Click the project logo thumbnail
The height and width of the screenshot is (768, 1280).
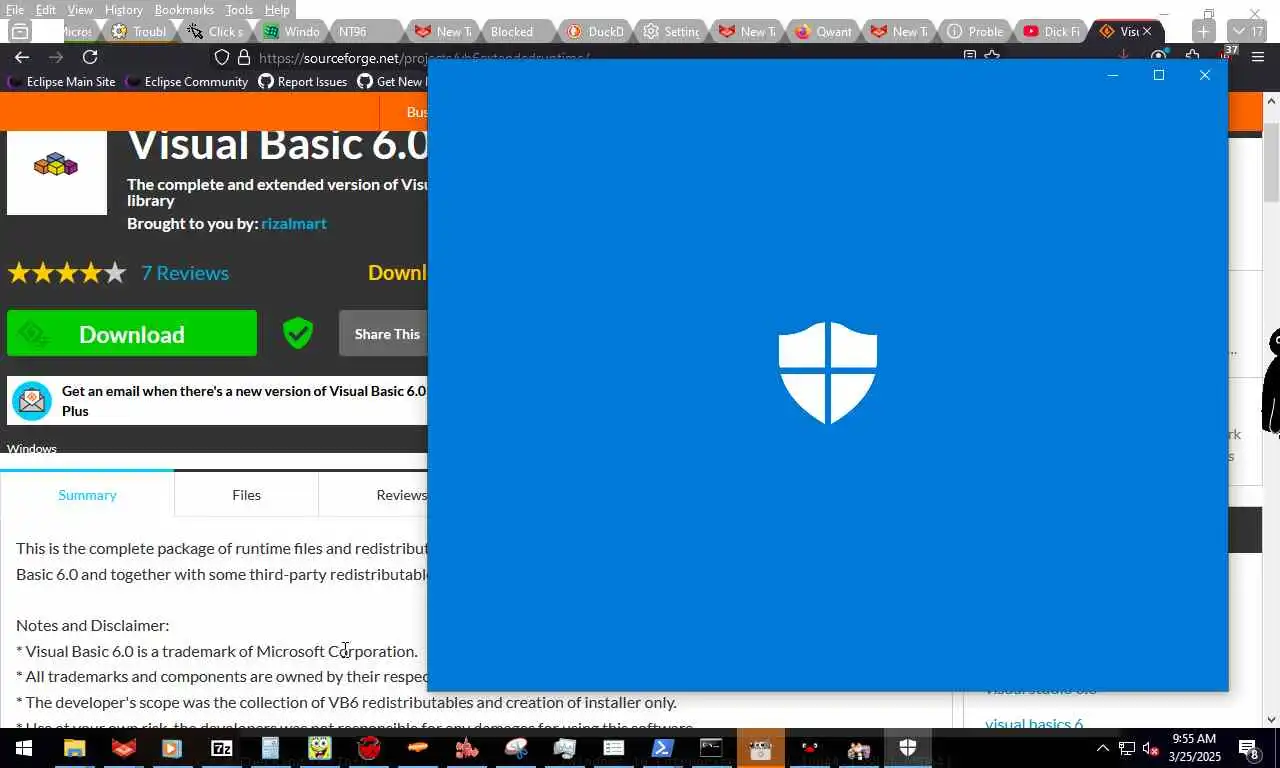pyautogui.click(x=57, y=167)
